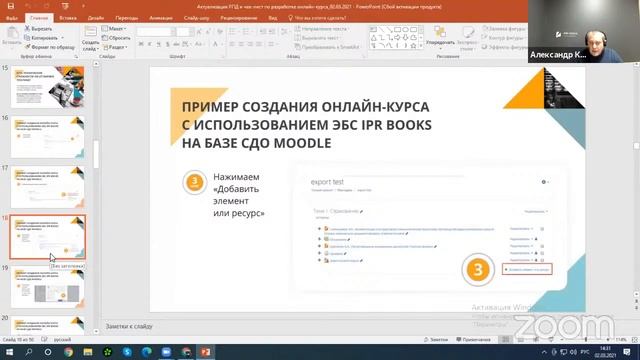This screenshot has width=640, height=360.
Task: Open File Explorer from the taskbar
Action: point(88,352)
